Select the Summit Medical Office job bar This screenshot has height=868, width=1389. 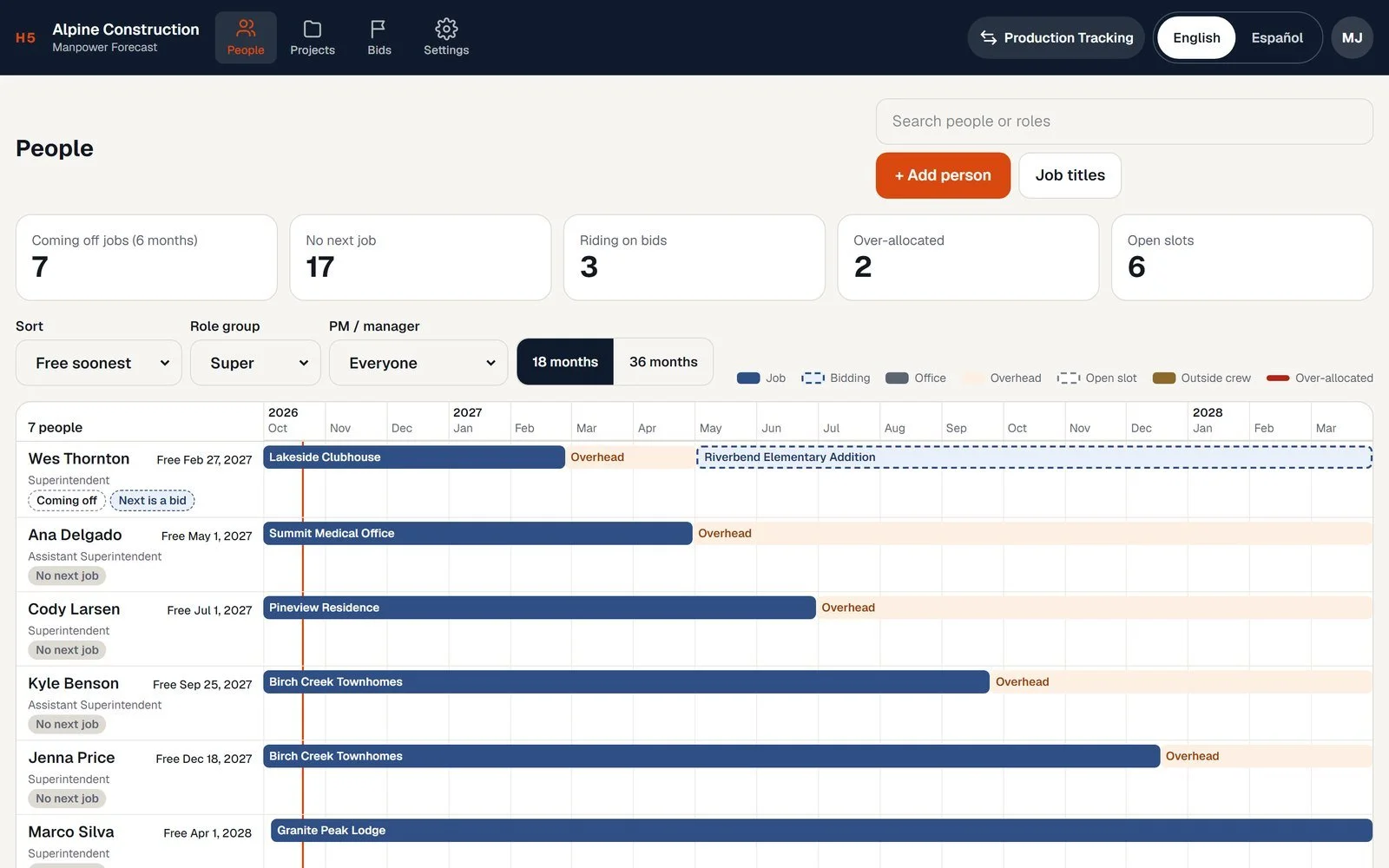(x=477, y=533)
